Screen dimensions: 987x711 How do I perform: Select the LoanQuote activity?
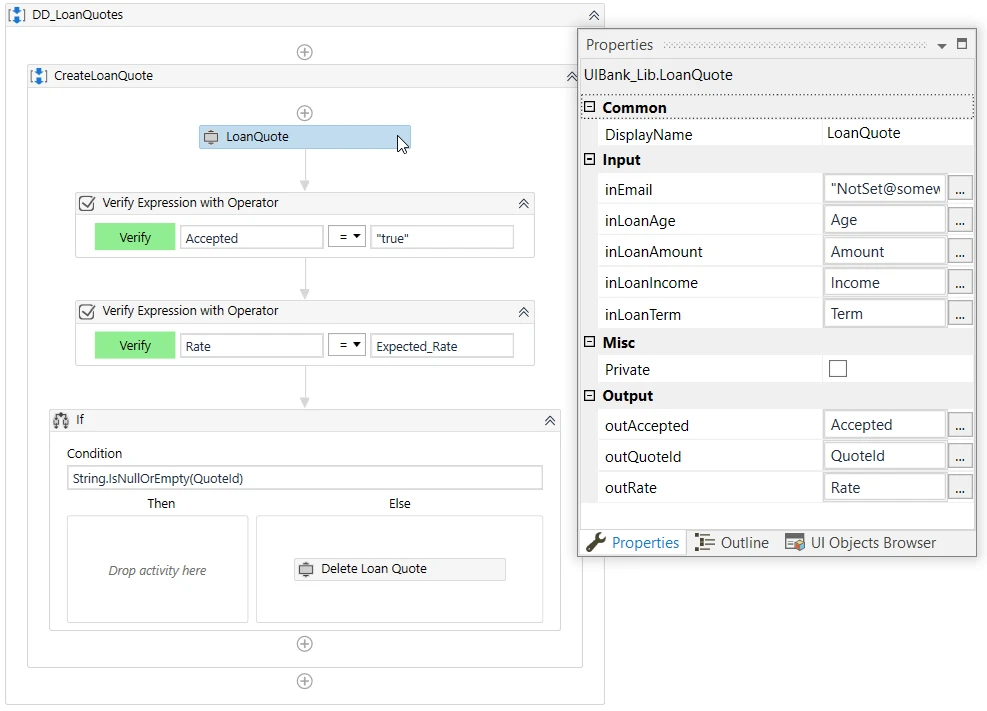(x=305, y=137)
